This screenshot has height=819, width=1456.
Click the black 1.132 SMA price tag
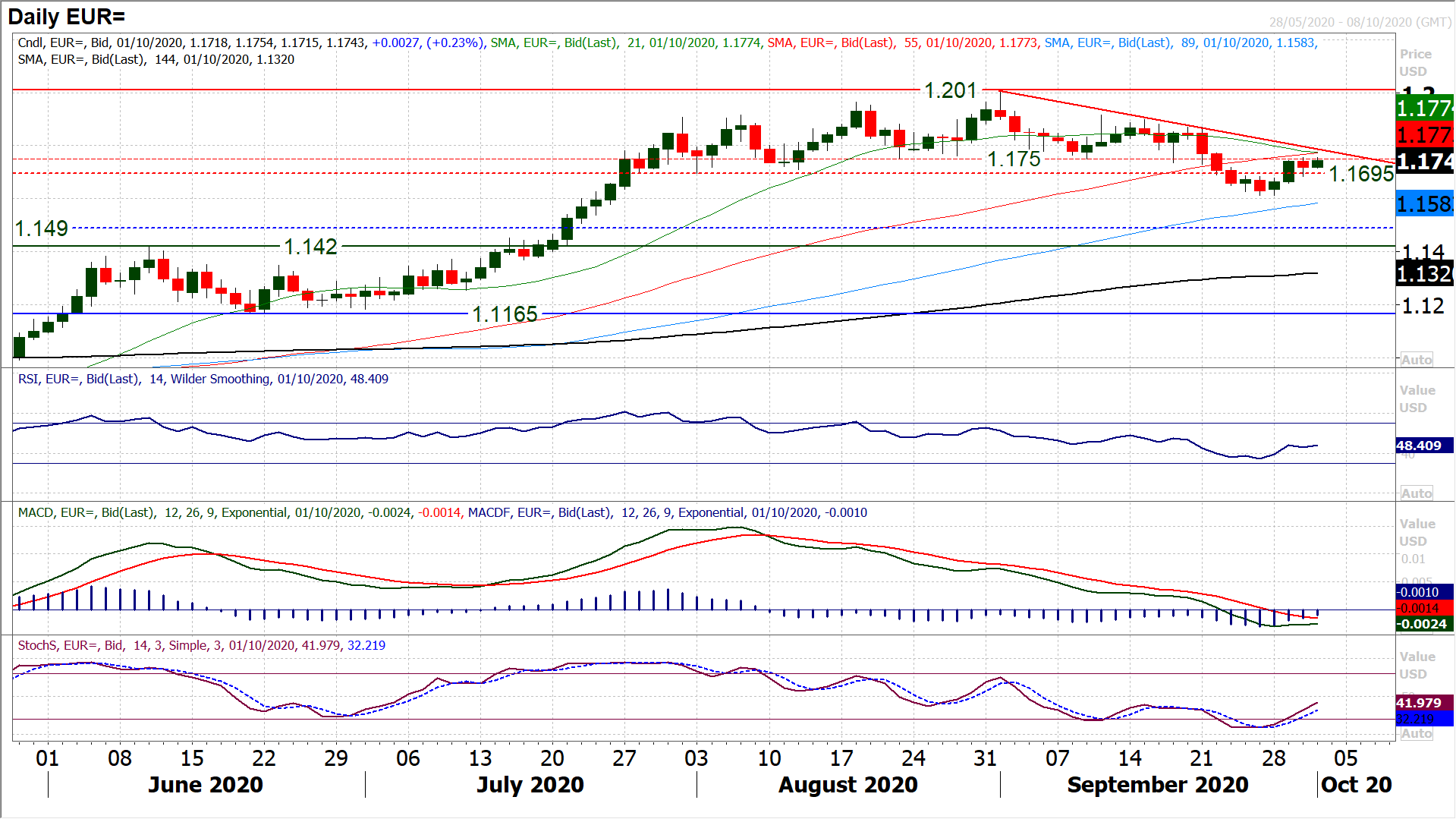1424,274
